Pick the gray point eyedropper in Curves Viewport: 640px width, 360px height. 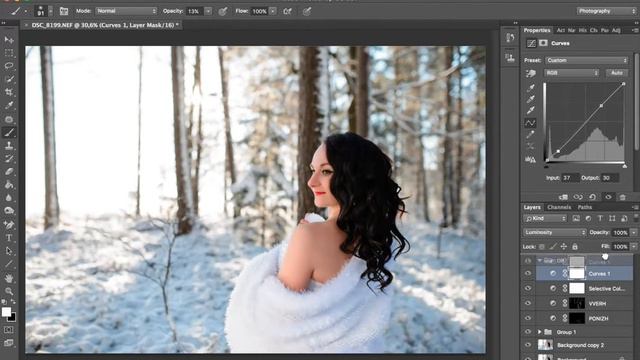(x=531, y=99)
